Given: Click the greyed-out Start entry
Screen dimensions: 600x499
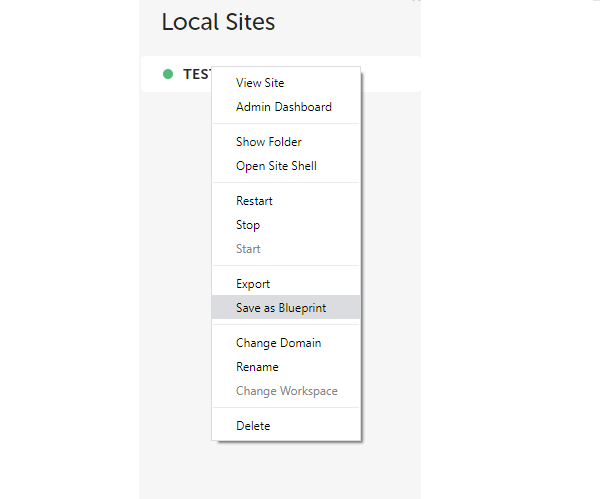Looking at the screenshot, I should click(x=248, y=249).
